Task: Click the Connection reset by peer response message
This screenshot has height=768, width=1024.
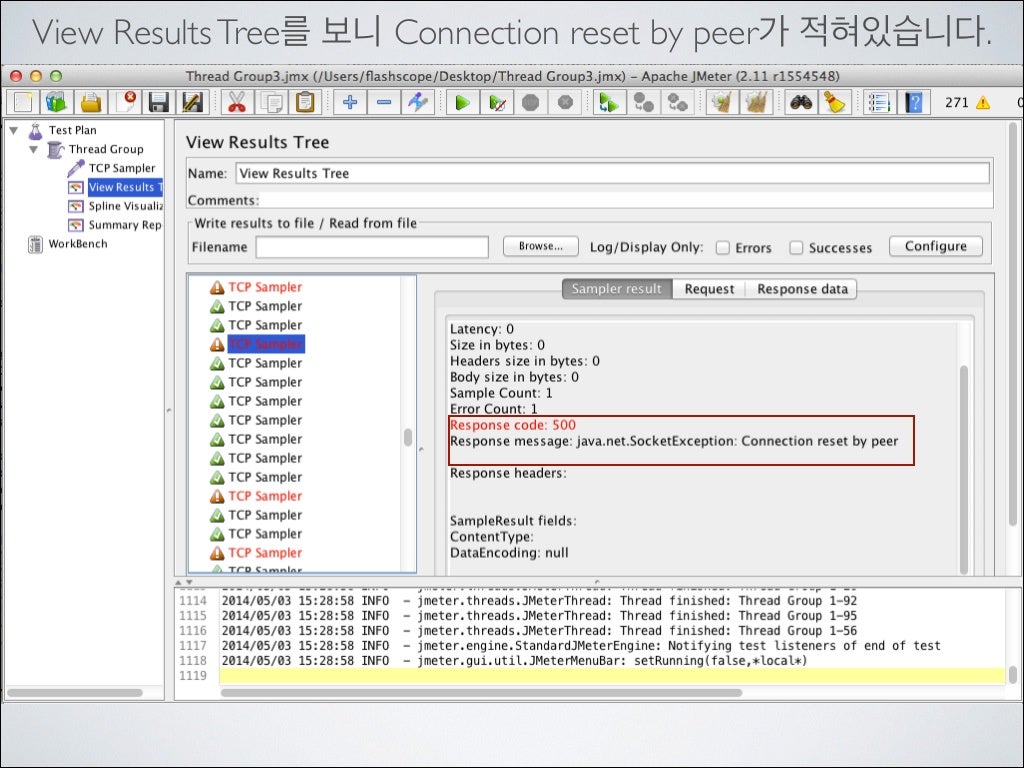Action: coord(674,441)
